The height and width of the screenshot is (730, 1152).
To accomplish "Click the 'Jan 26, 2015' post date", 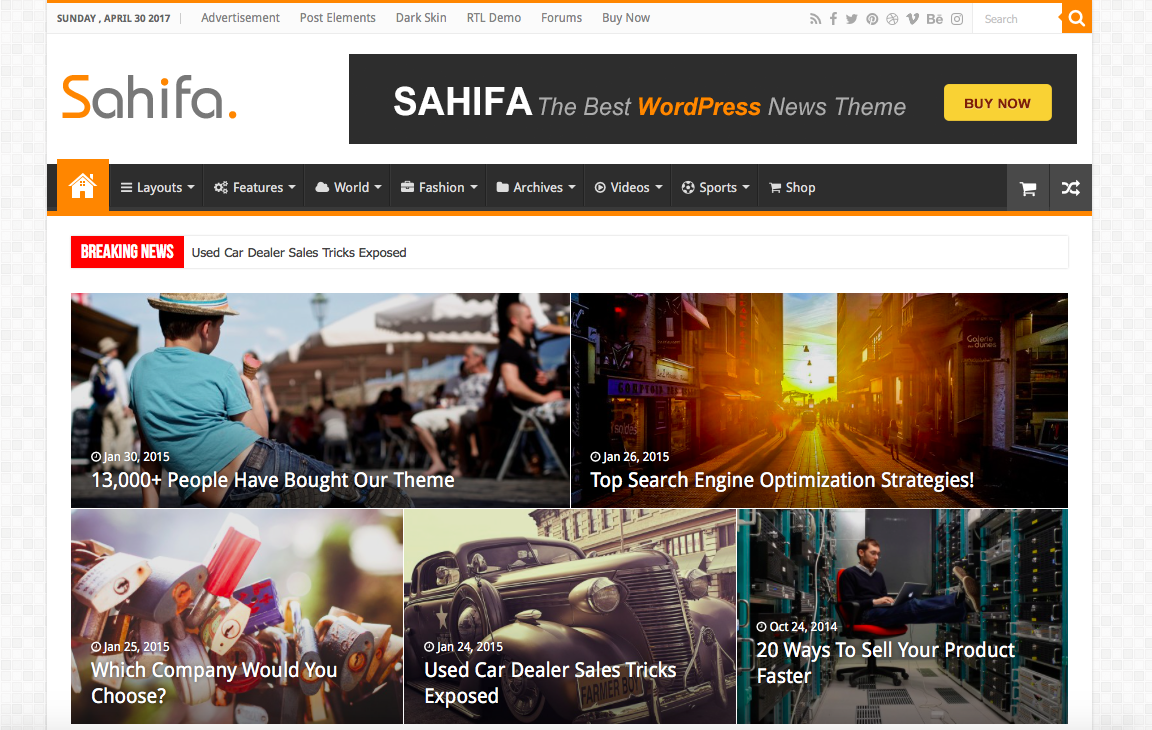I will (630, 457).
